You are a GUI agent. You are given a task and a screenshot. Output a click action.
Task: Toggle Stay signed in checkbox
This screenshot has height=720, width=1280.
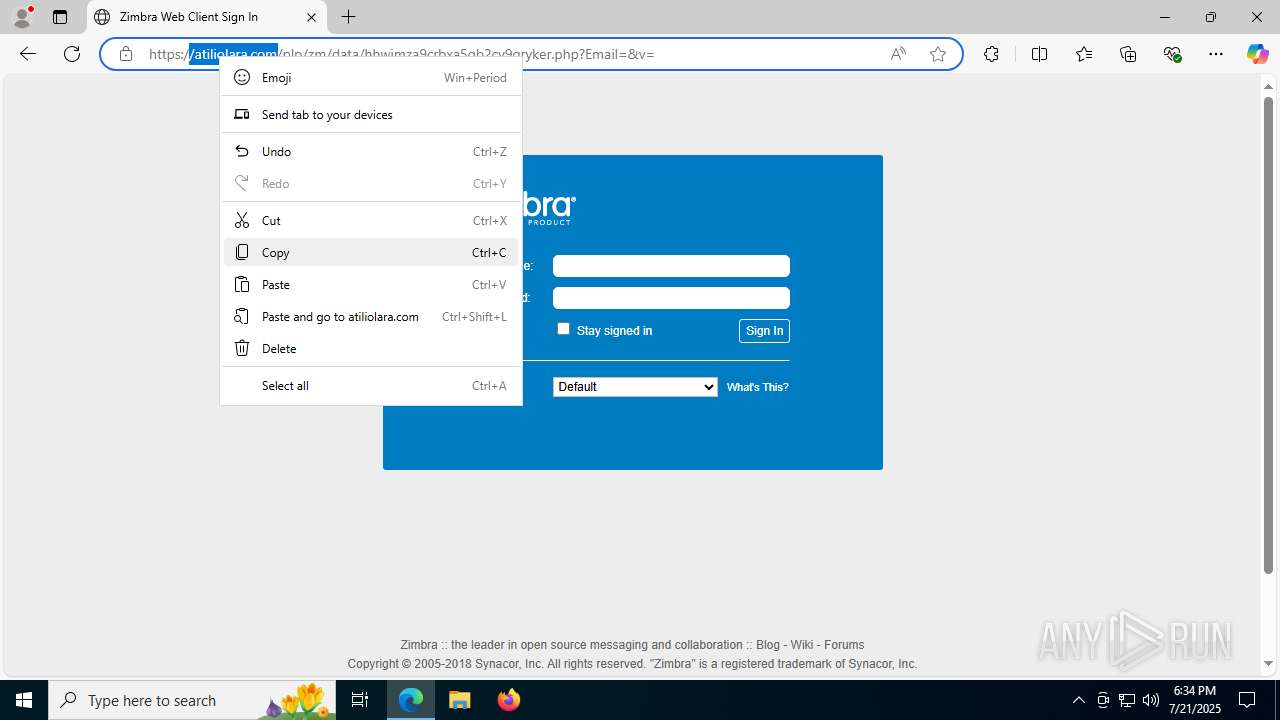[563, 329]
